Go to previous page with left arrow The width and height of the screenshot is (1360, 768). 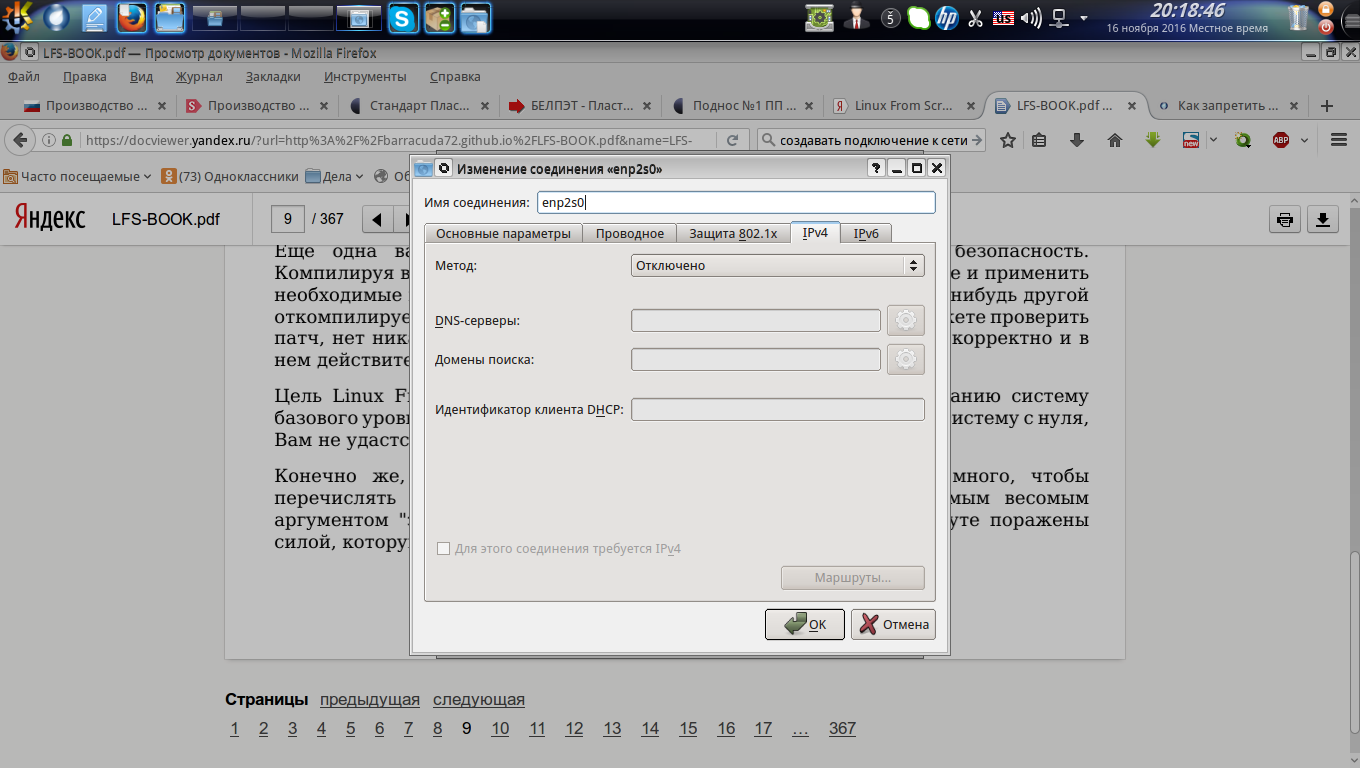377,220
